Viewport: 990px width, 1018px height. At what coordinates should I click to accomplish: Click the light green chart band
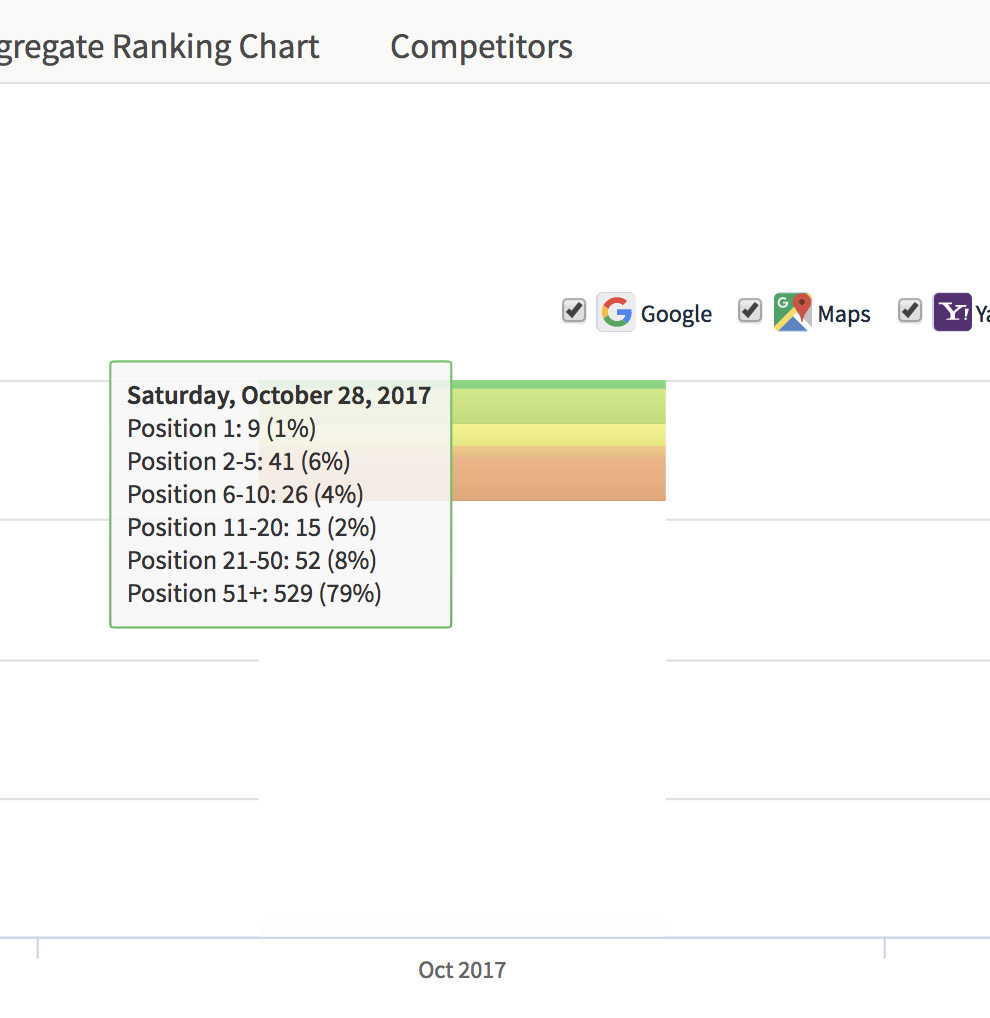(x=560, y=406)
